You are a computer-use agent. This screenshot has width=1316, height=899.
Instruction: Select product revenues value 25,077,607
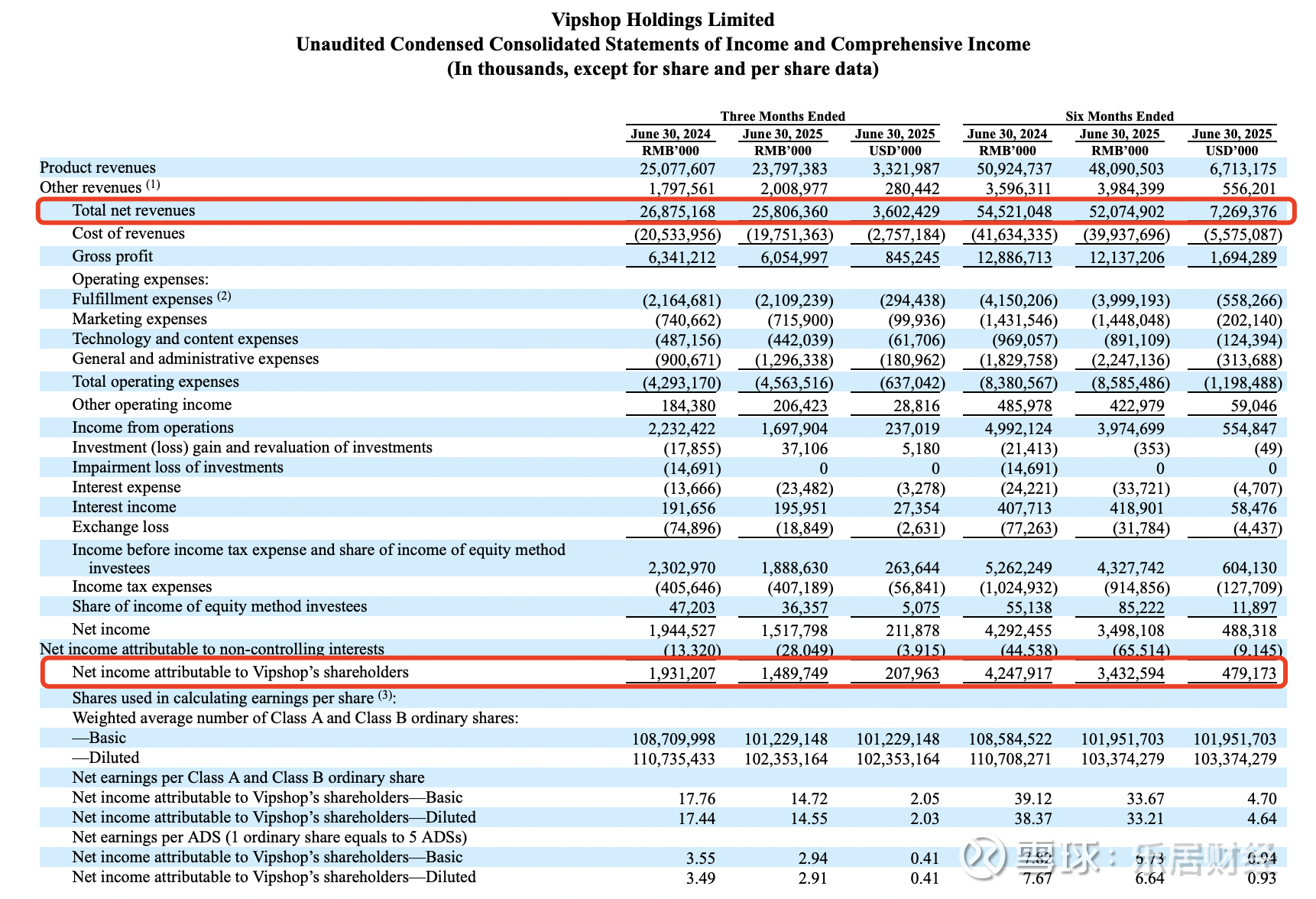tap(677, 169)
